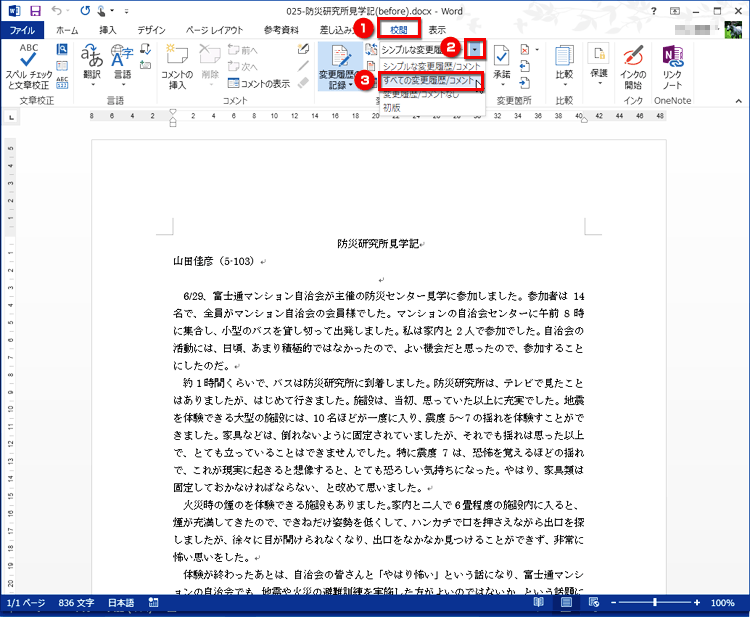Click the page count 1/1 ページ in the status bar
The width and height of the screenshot is (750, 617).
(x=26, y=603)
